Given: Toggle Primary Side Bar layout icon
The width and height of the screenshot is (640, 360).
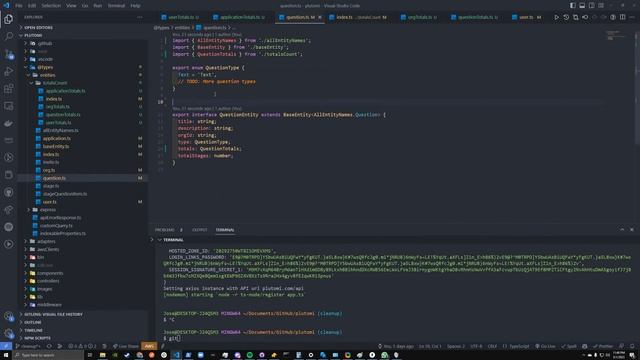Looking at the screenshot, I should (x=573, y=6).
